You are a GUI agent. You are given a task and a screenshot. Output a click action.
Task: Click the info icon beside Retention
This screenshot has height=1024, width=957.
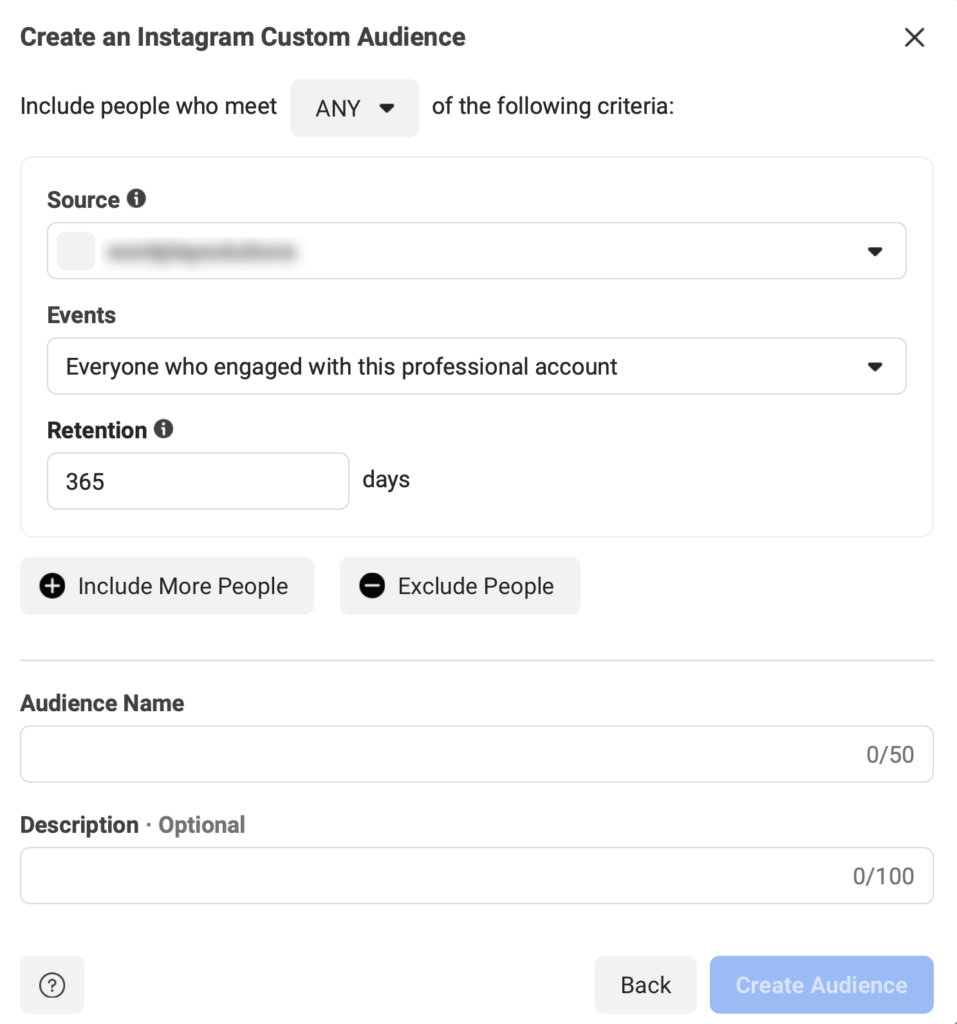click(164, 430)
